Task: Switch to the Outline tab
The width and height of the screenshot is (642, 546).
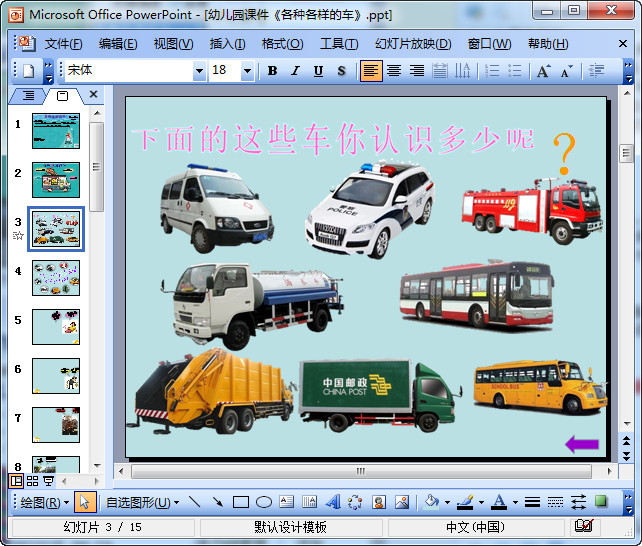Action: pos(28,96)
